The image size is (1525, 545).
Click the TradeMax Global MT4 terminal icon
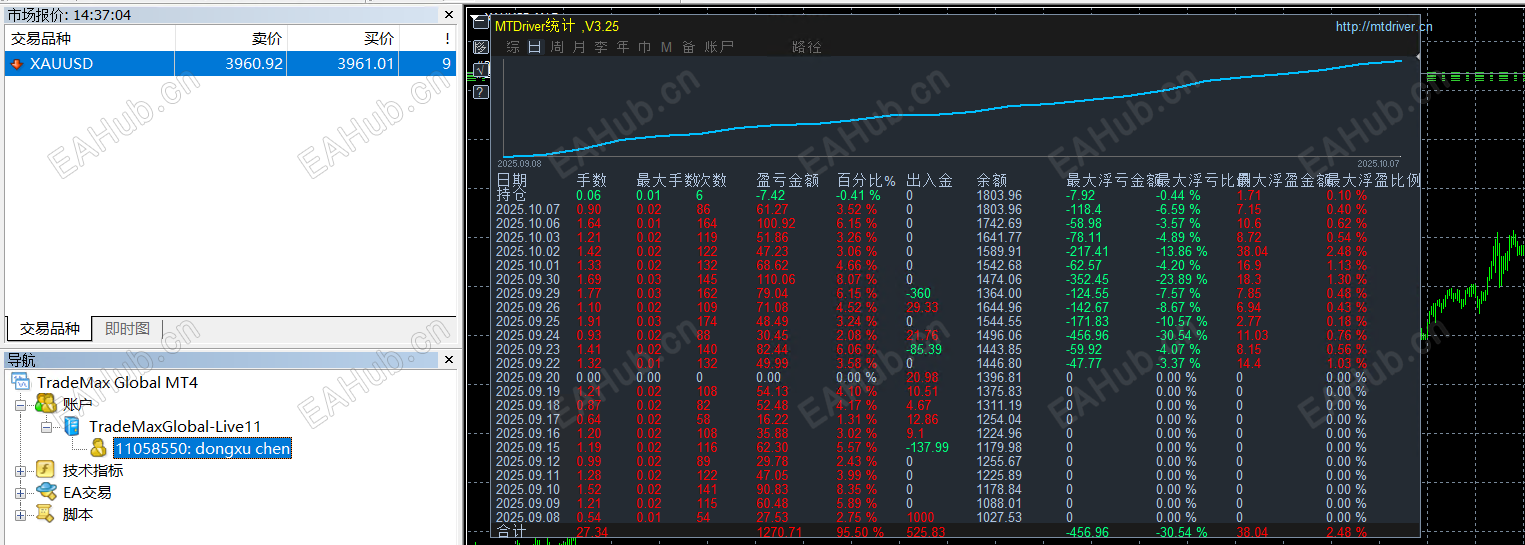point(20,382)
